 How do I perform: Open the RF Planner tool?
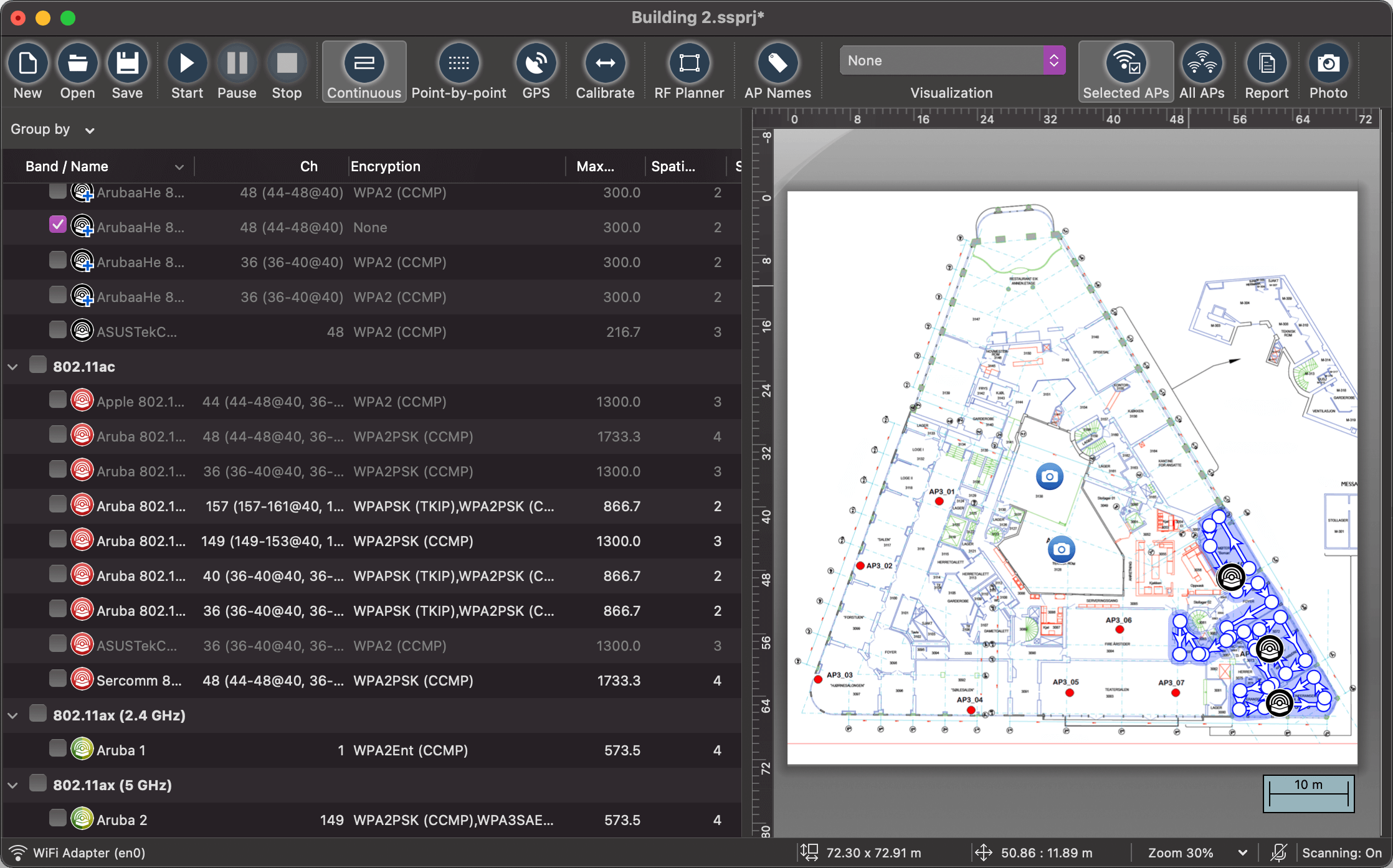point(688,70)
